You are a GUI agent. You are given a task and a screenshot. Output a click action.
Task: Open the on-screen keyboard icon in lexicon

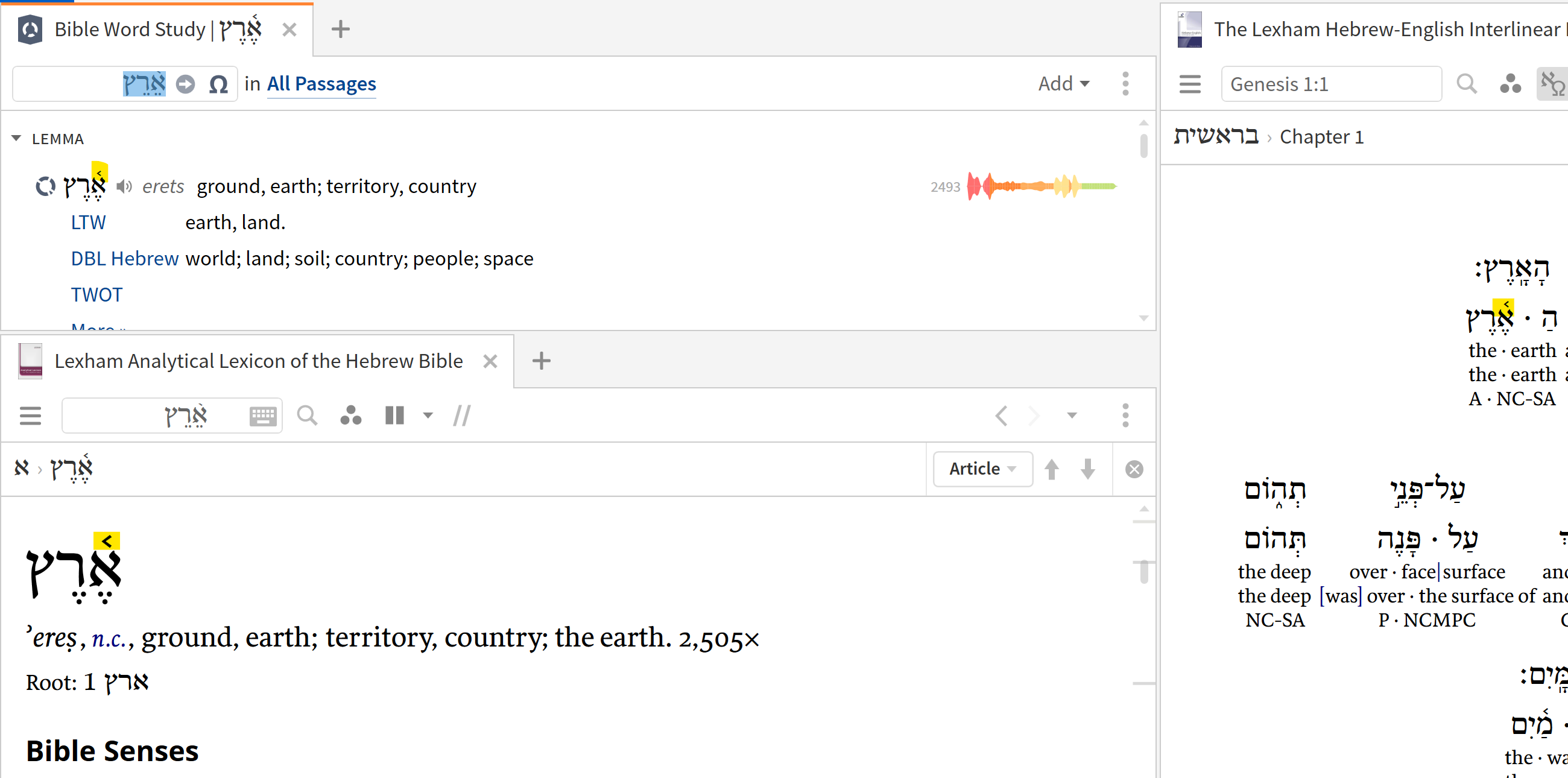[263, 416]
